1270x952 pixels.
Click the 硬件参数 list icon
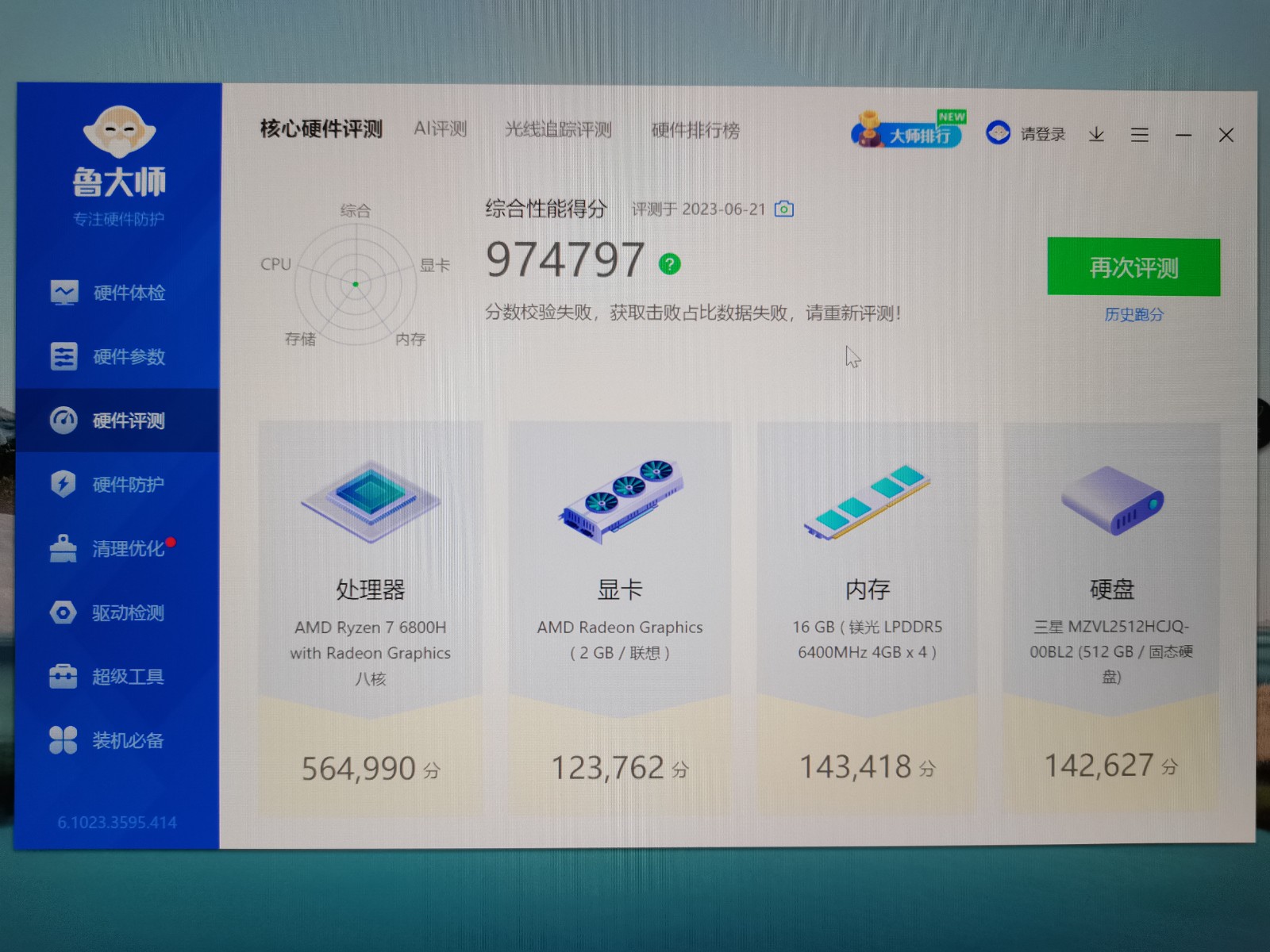click(x=63, y=356)
